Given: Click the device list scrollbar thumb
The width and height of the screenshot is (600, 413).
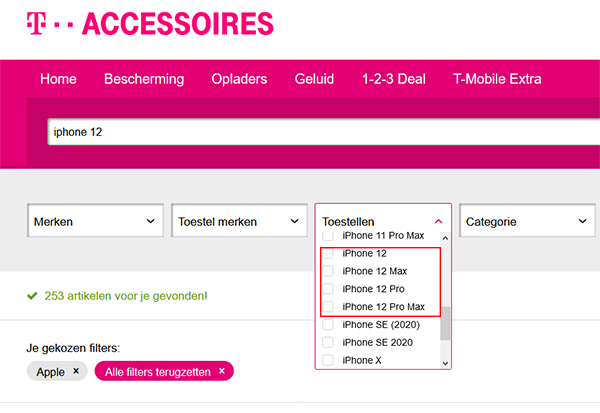Looking at the screenshot, I should click(x=445, y=323).
